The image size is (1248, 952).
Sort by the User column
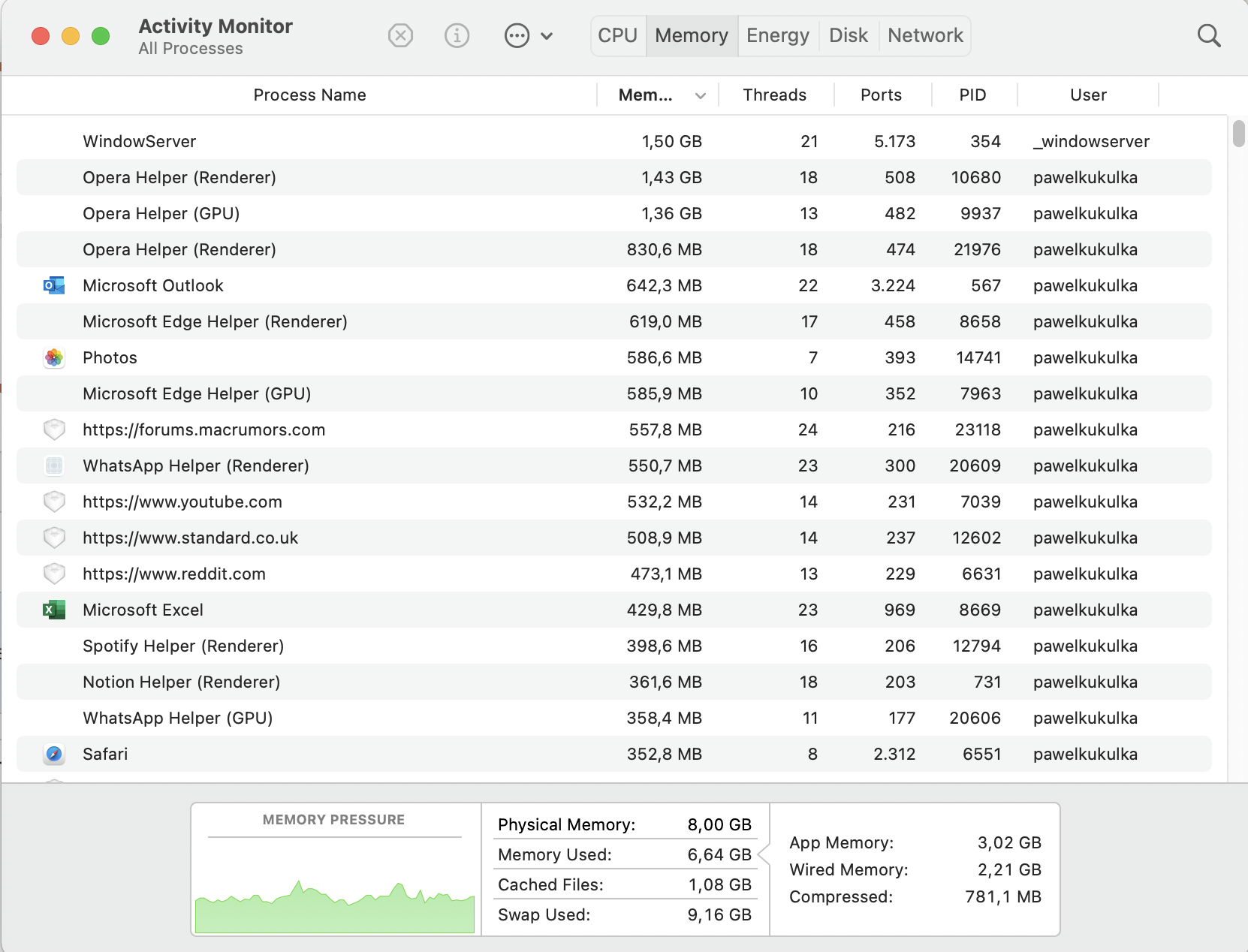click(x=1088, y=95)
